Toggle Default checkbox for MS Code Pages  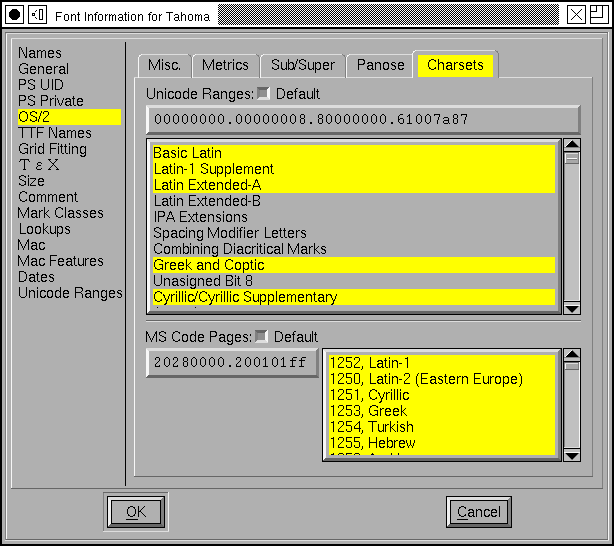(262, 336)
